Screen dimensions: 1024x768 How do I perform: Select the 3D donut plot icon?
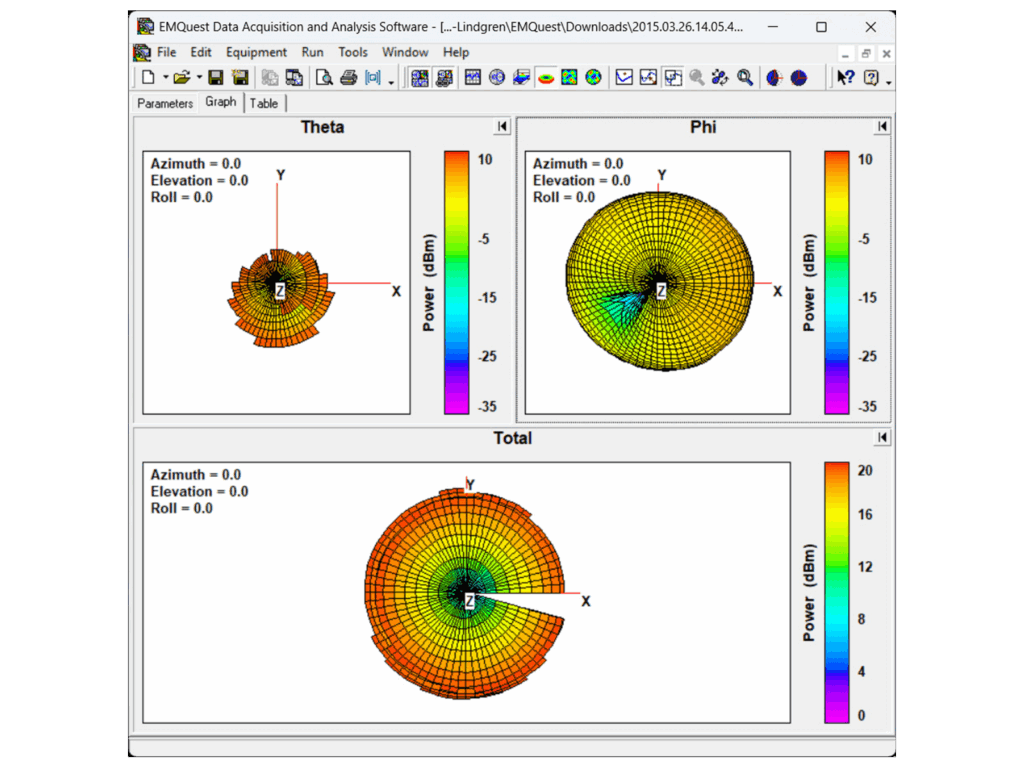(x=546, y=77)
